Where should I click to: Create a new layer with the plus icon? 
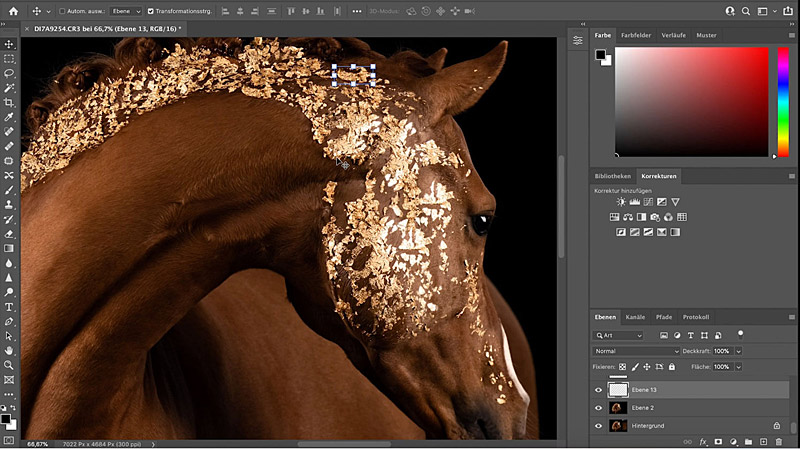762,441
